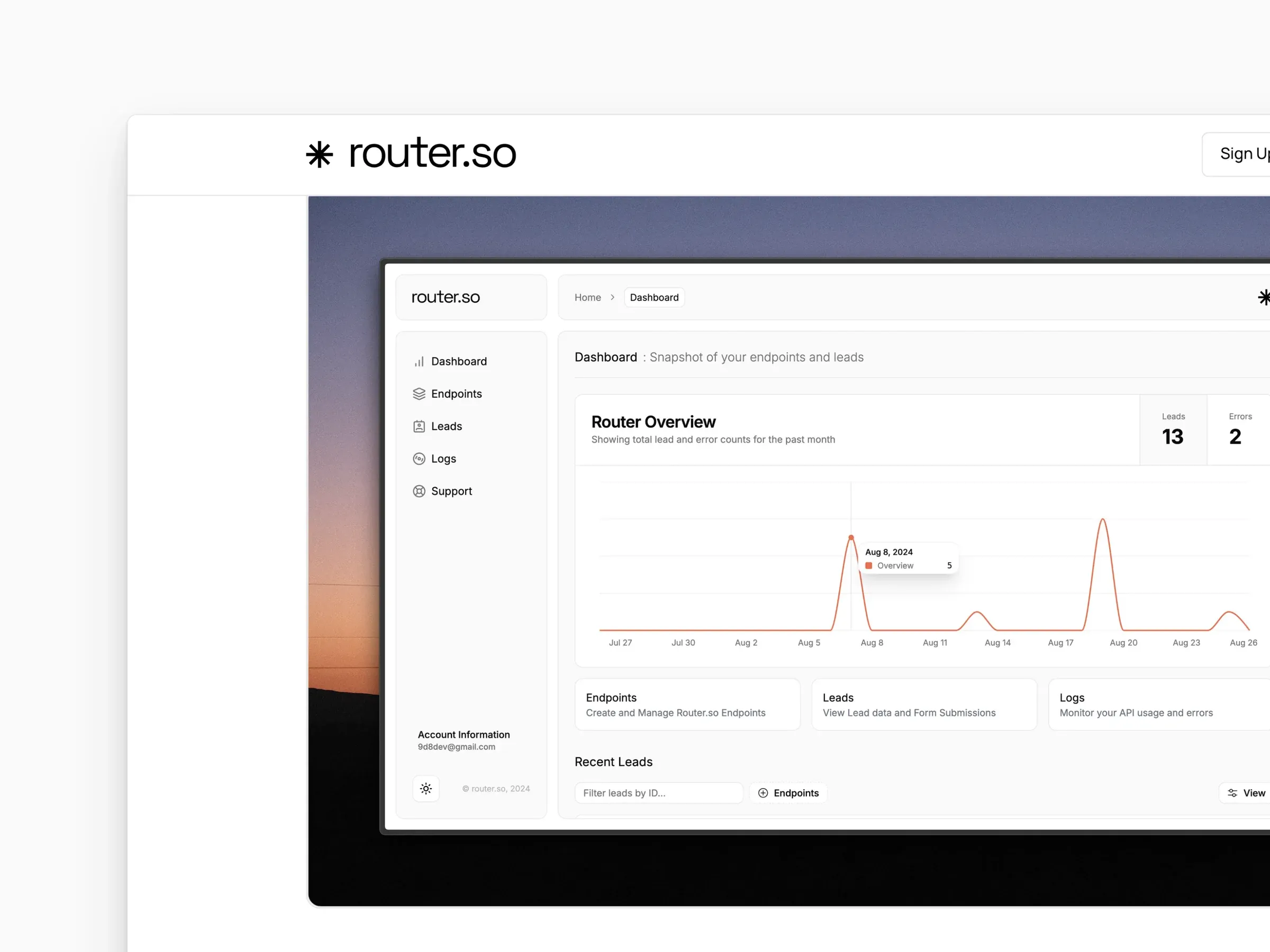1270x952 pixels.
Task: Click the plus circle icon in Endpoints filter
Action: coord(763,793)
